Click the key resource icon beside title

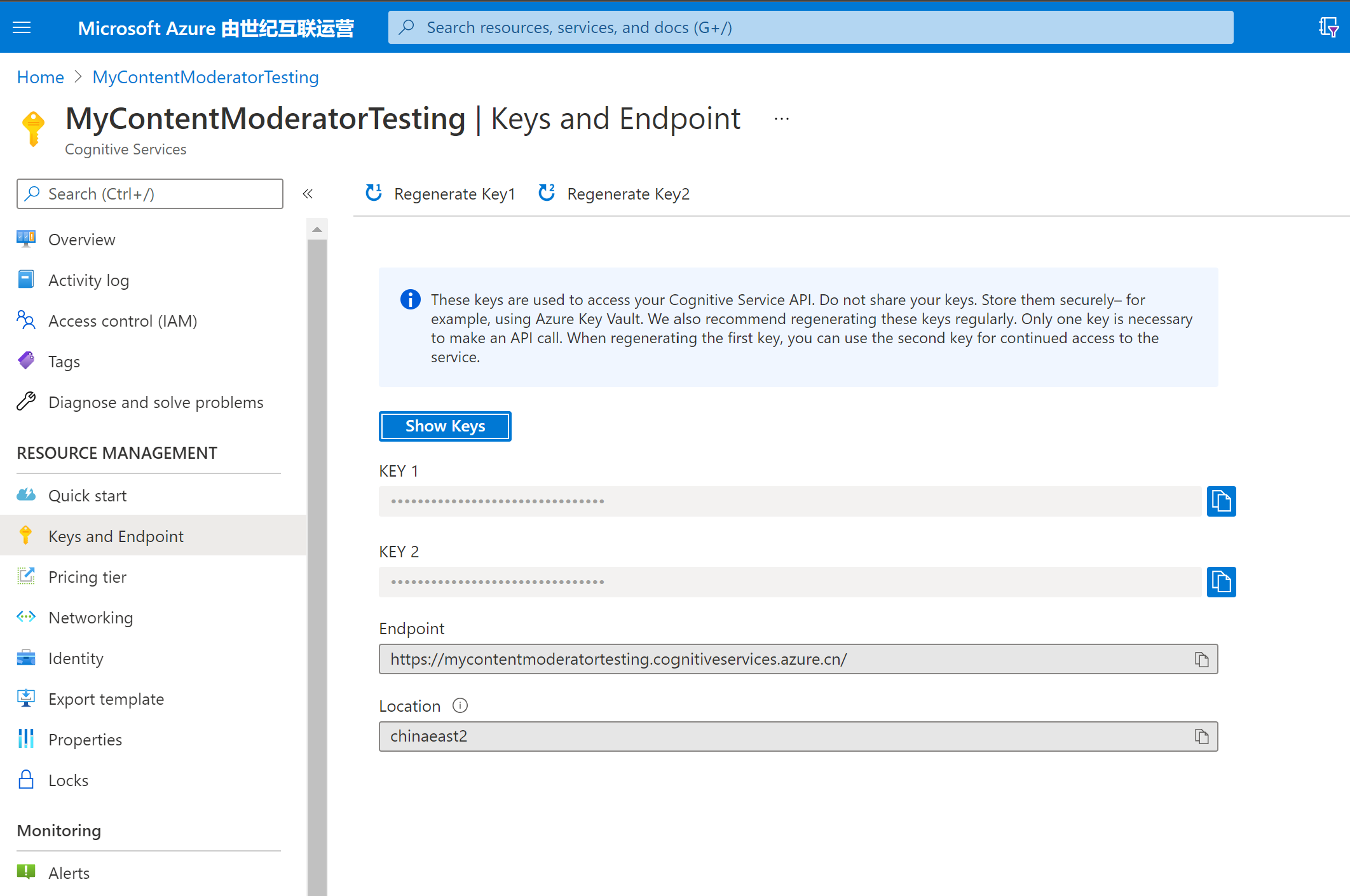pos(33,128)
